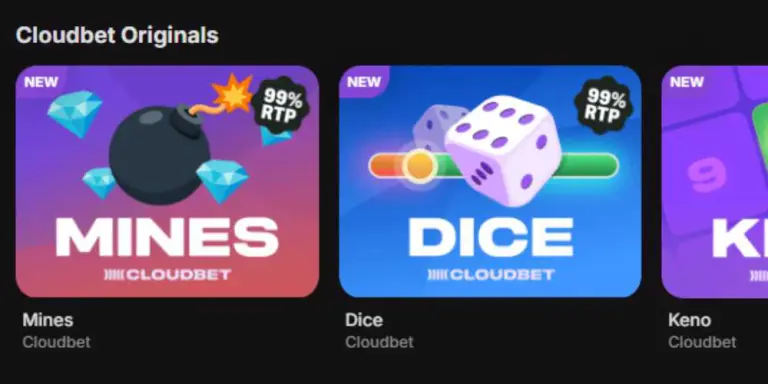Click the Dice title link
768x384 pixels.
coord(364,320)
